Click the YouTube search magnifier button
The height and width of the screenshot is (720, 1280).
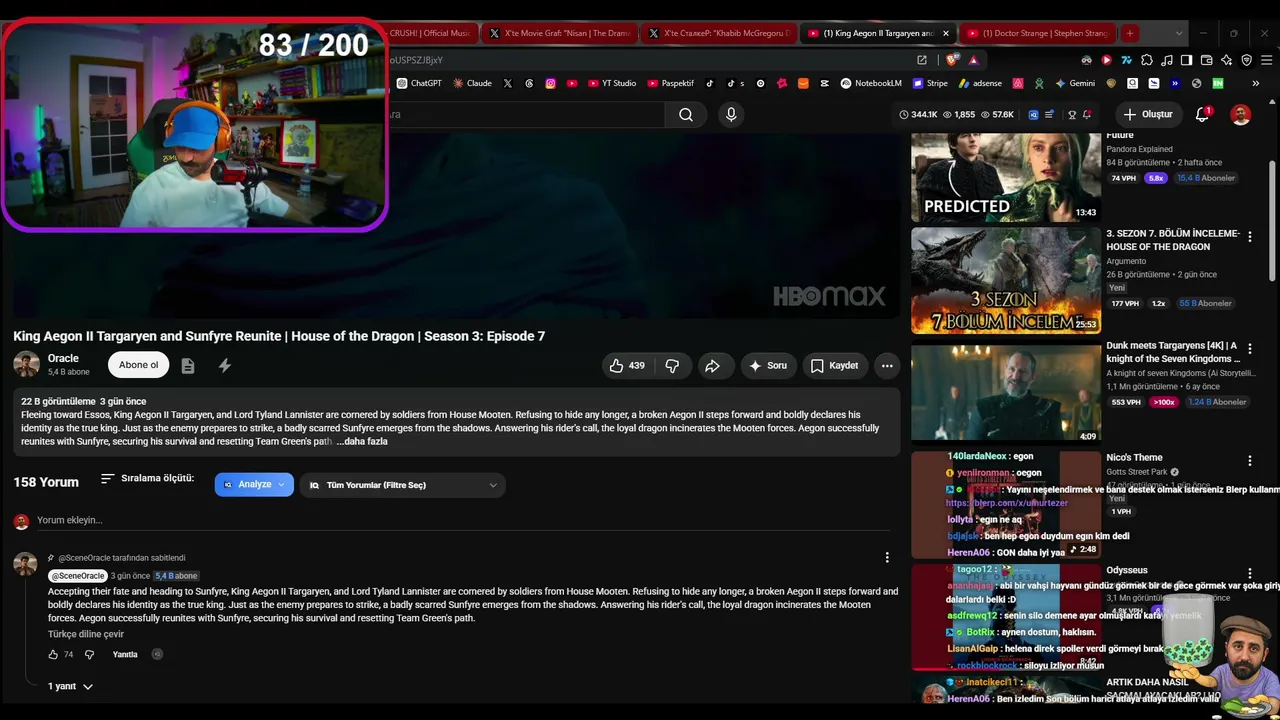pyautogui.click(x=686, y=114)
